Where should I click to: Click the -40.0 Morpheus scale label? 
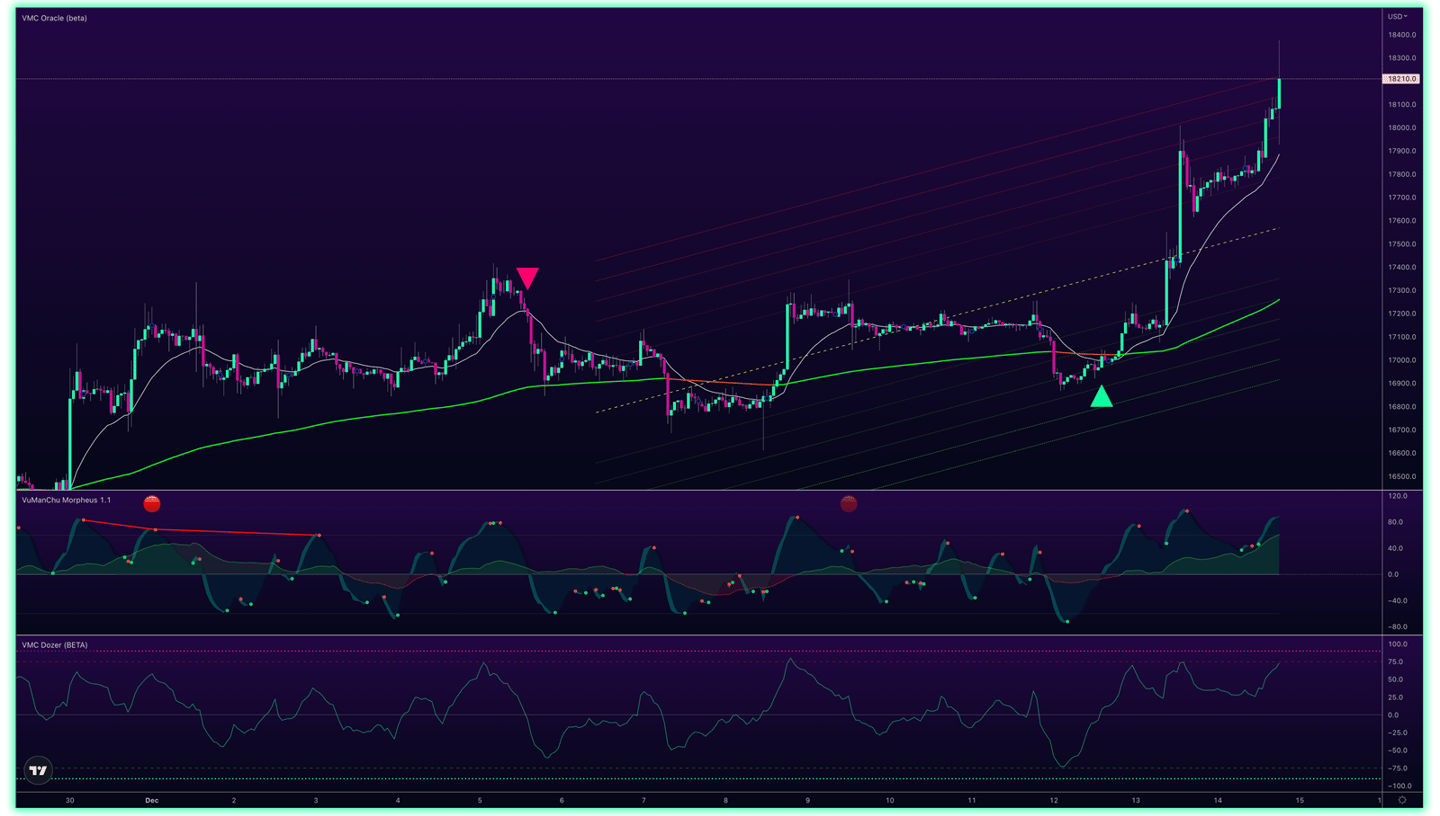tap(1398, 601)
